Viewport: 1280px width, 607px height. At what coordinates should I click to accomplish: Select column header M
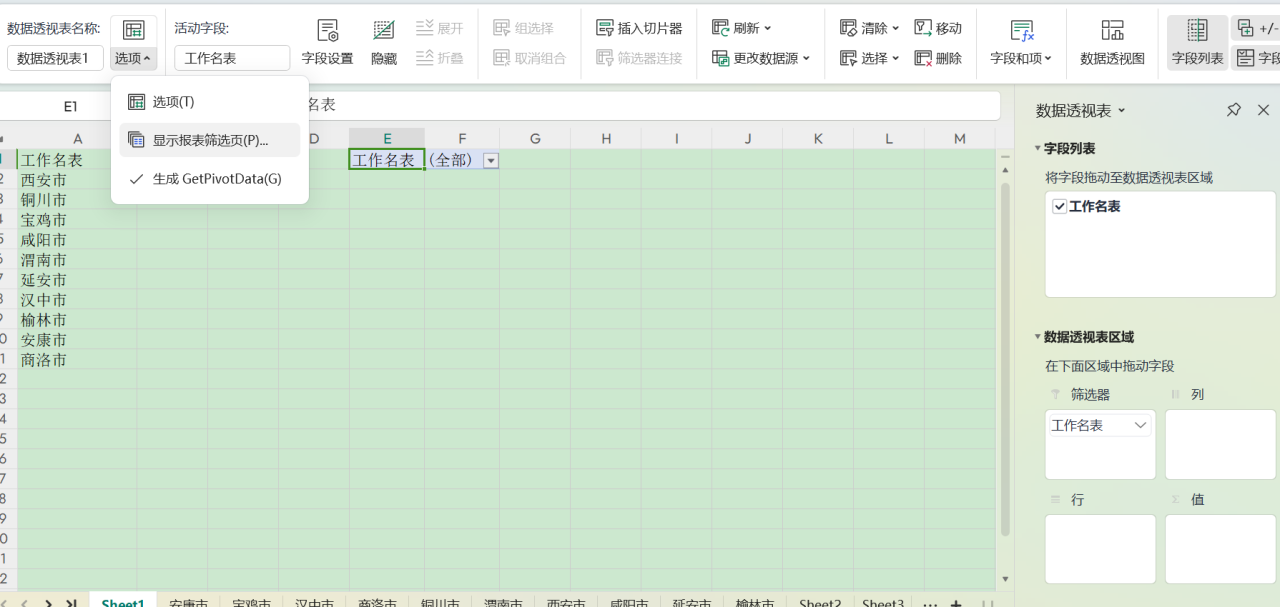pos(960,138)
